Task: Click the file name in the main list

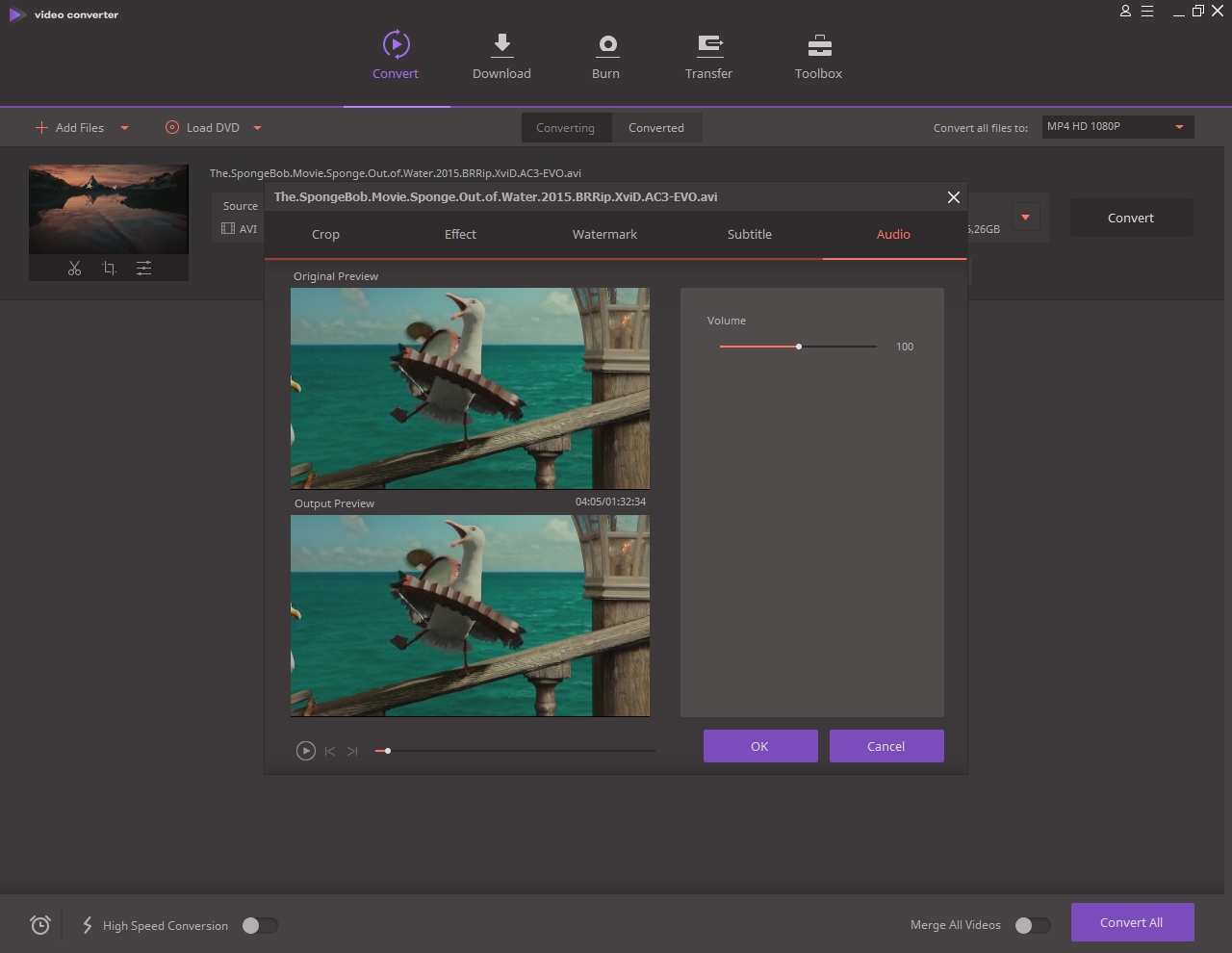Action: point(396,173)
